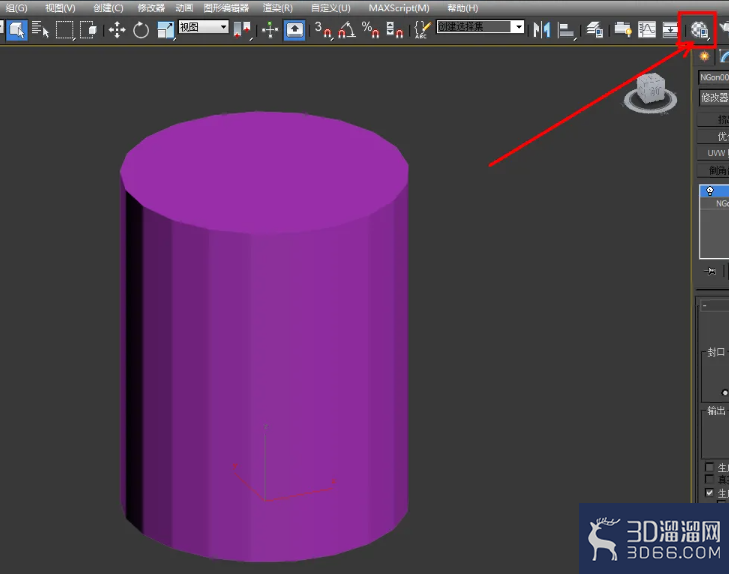Click the Pin Stack icon
Screen dimensions: 729x574
[x=710, y=271]
